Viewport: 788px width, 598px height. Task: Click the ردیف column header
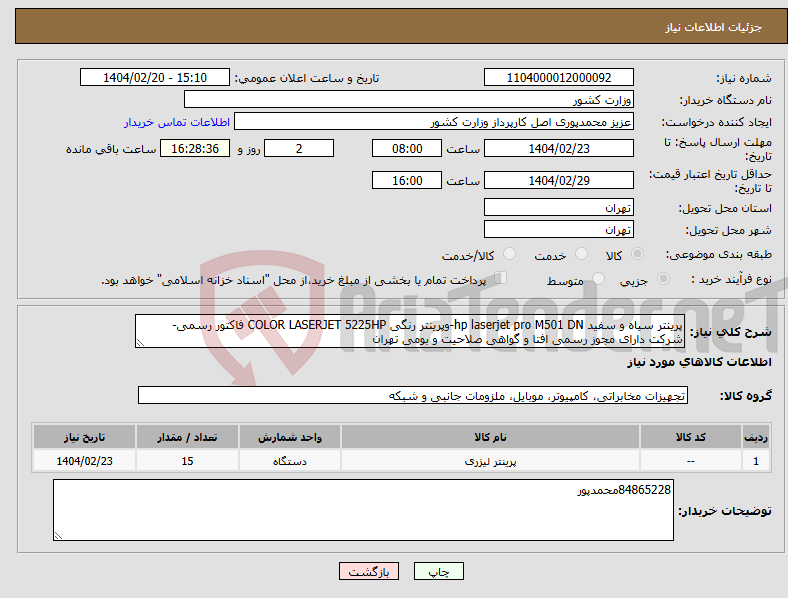point(756,437)
